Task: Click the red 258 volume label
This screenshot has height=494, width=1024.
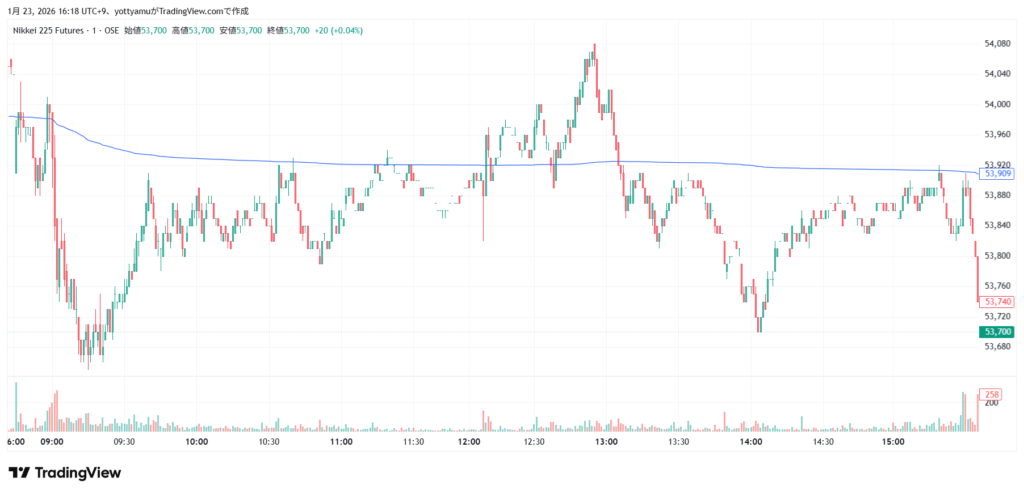Action: click(x=992, y=394)
